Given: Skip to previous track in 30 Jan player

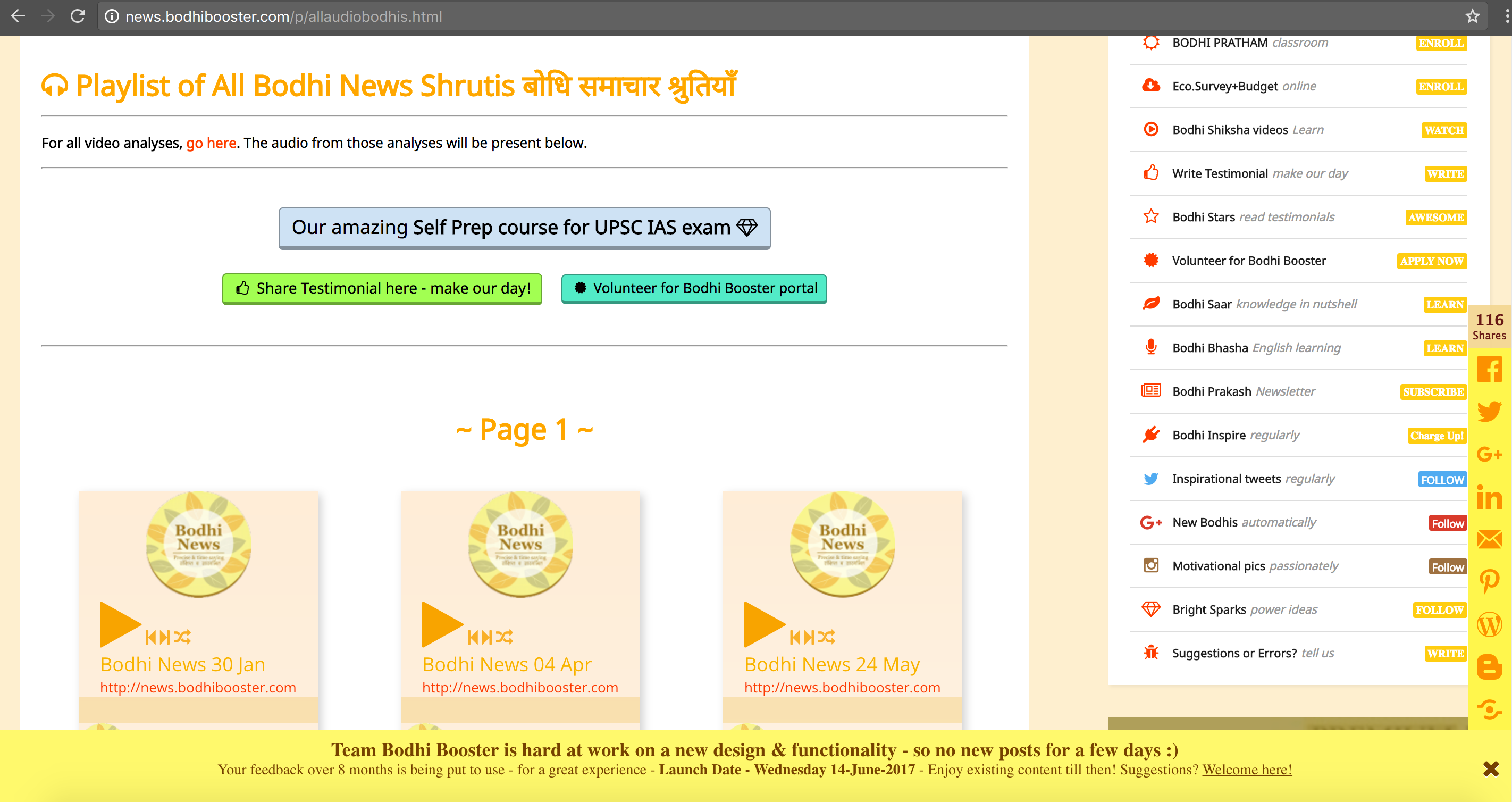Looking at the screenshot, I should pyautogui.click(x=151, y=638).
